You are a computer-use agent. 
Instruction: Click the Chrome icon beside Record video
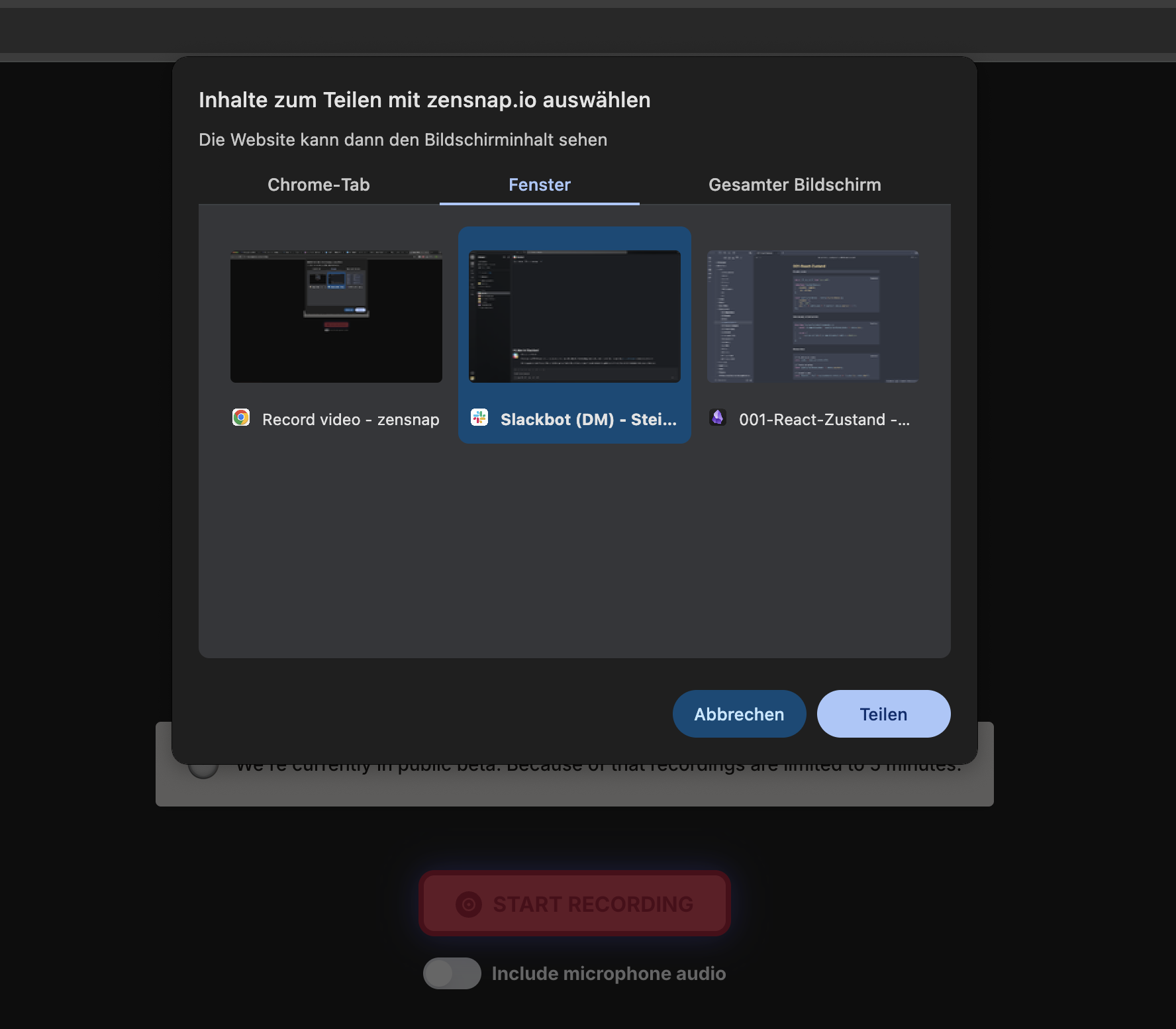pyautogui.click(x=241, y=418)
